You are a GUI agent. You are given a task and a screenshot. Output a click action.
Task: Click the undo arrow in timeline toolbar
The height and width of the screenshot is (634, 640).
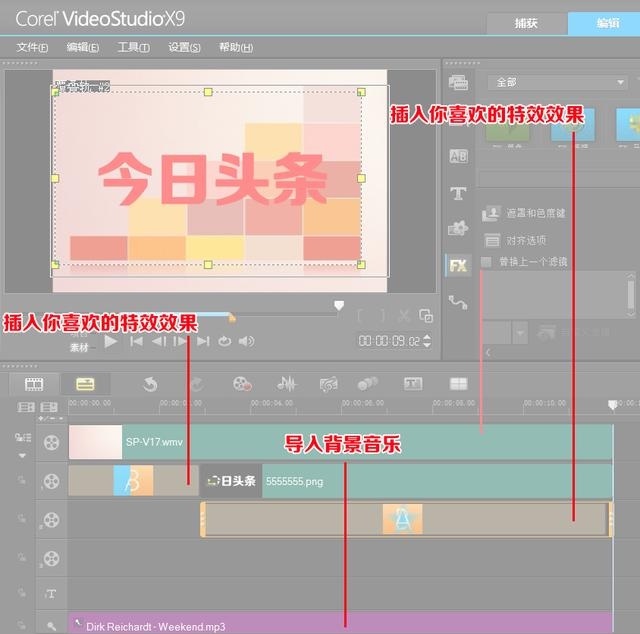(150, 384)
